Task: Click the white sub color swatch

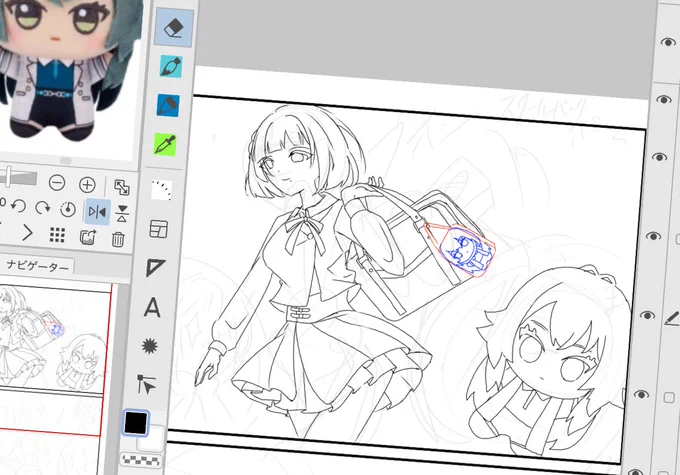Action: (153, 439)
